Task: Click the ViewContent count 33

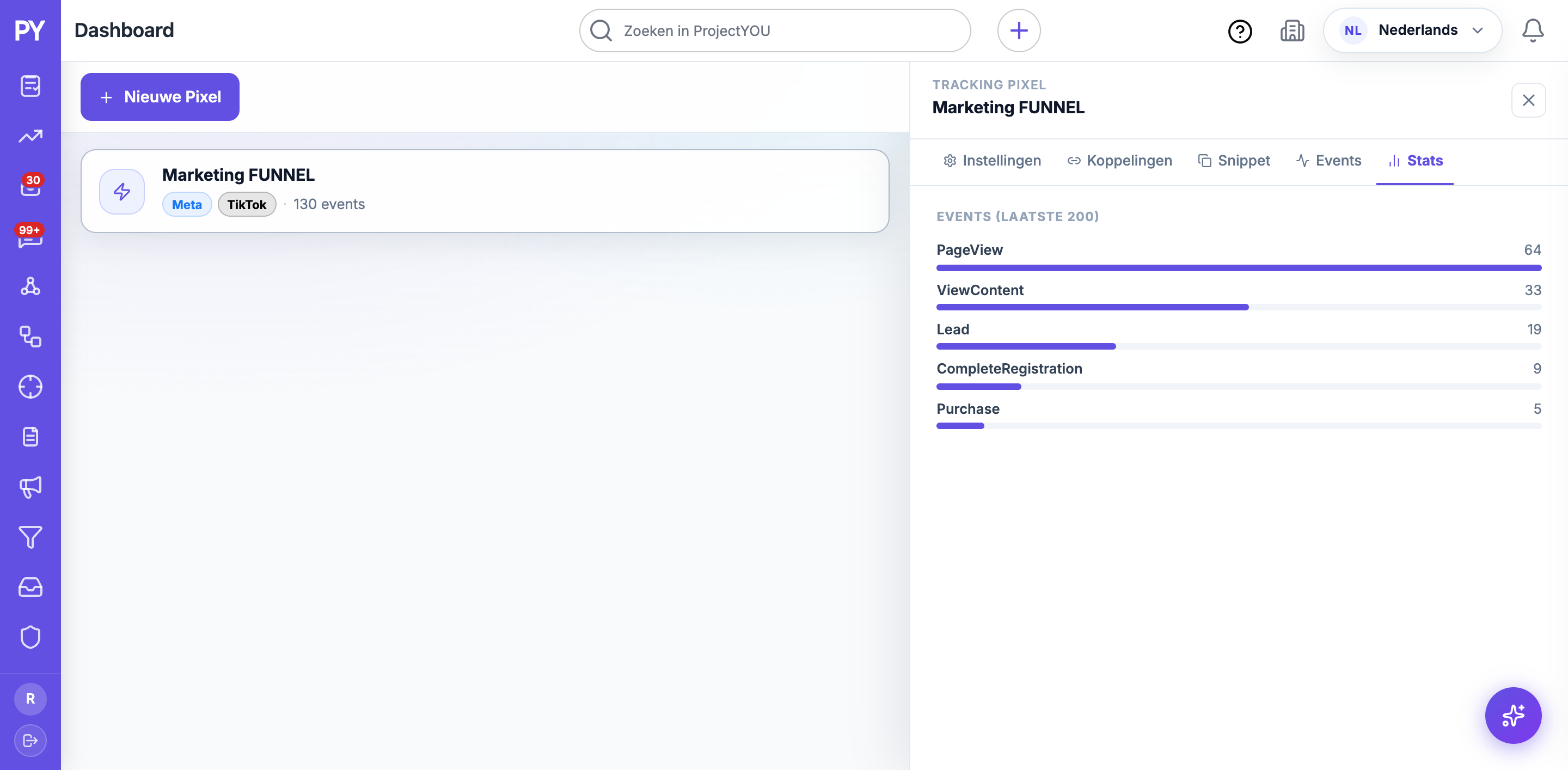Action: [1532, 290]
